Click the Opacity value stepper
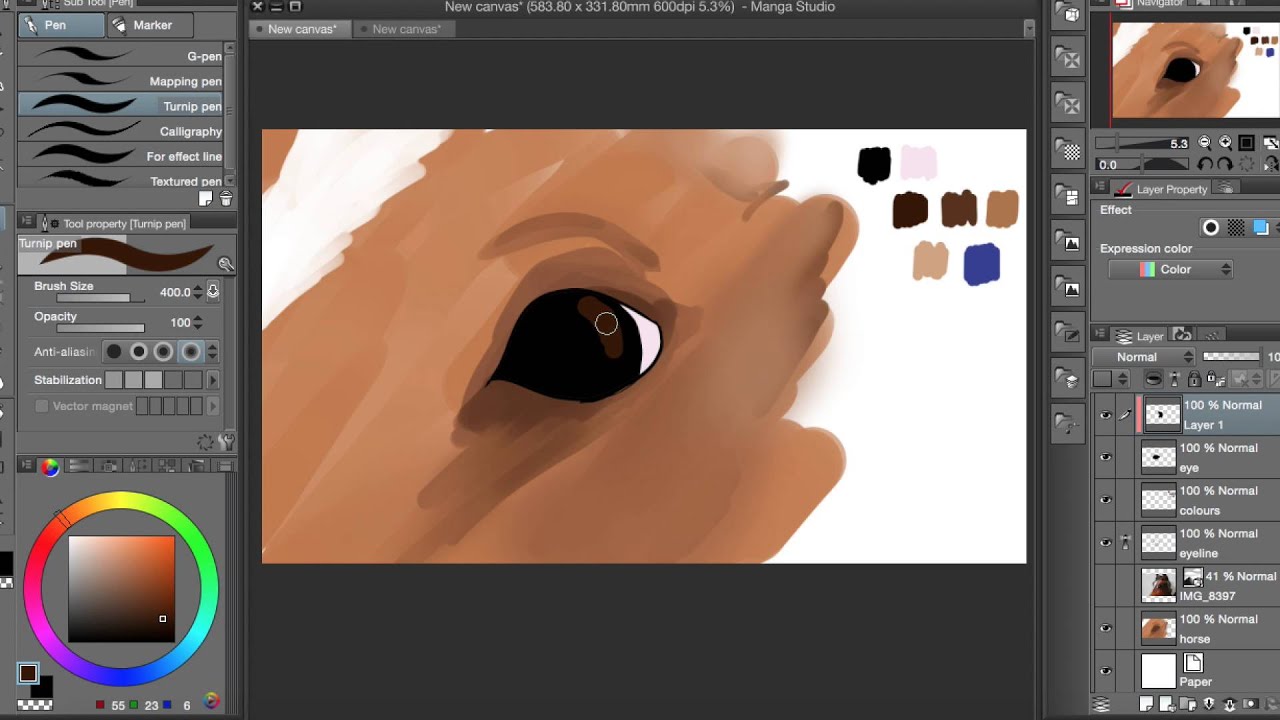The width and height of the screenshot is (1280, 720). click(x=197, y=322)
